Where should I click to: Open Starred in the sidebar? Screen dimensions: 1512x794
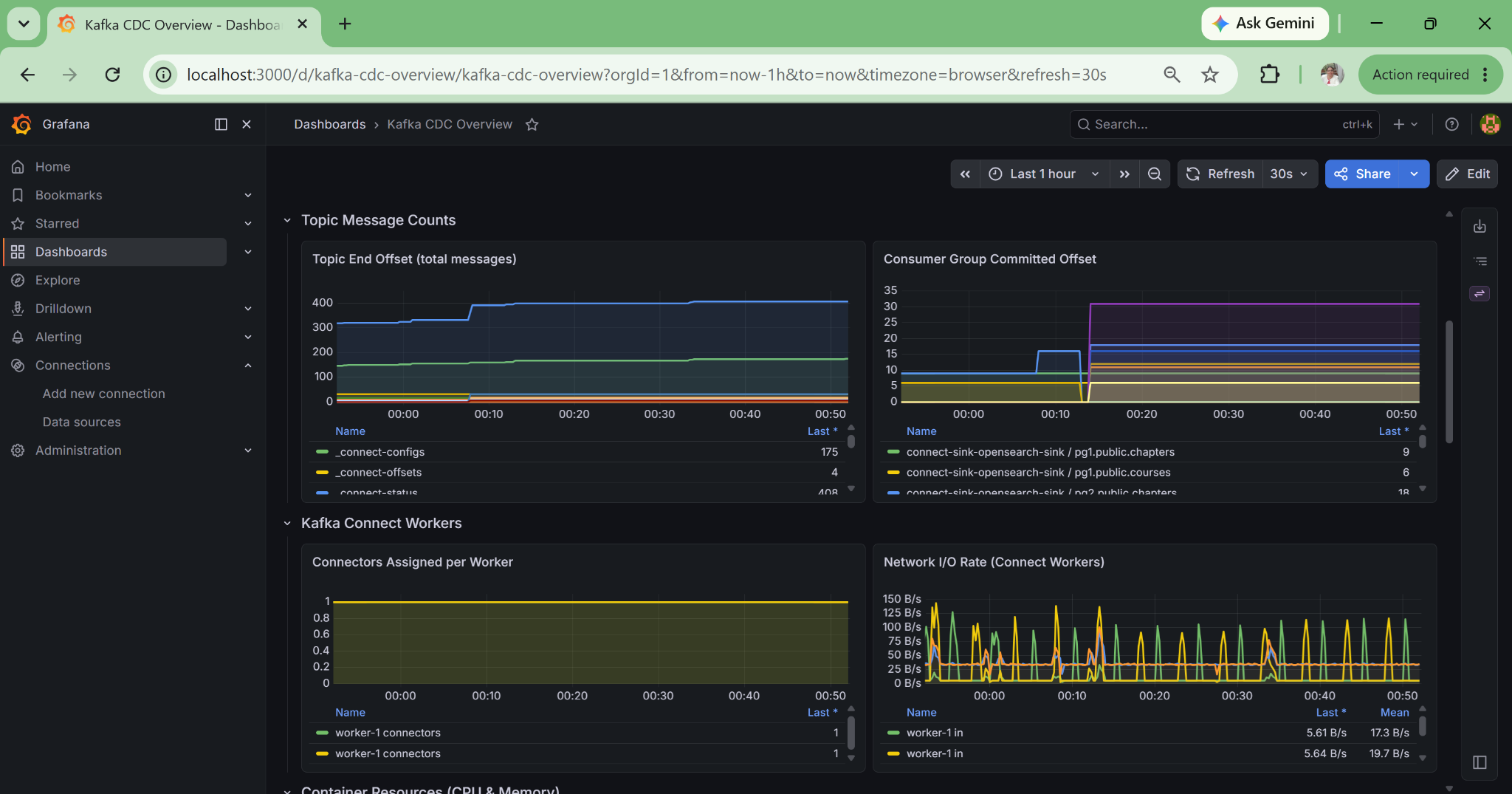click(x=57, y=224)
